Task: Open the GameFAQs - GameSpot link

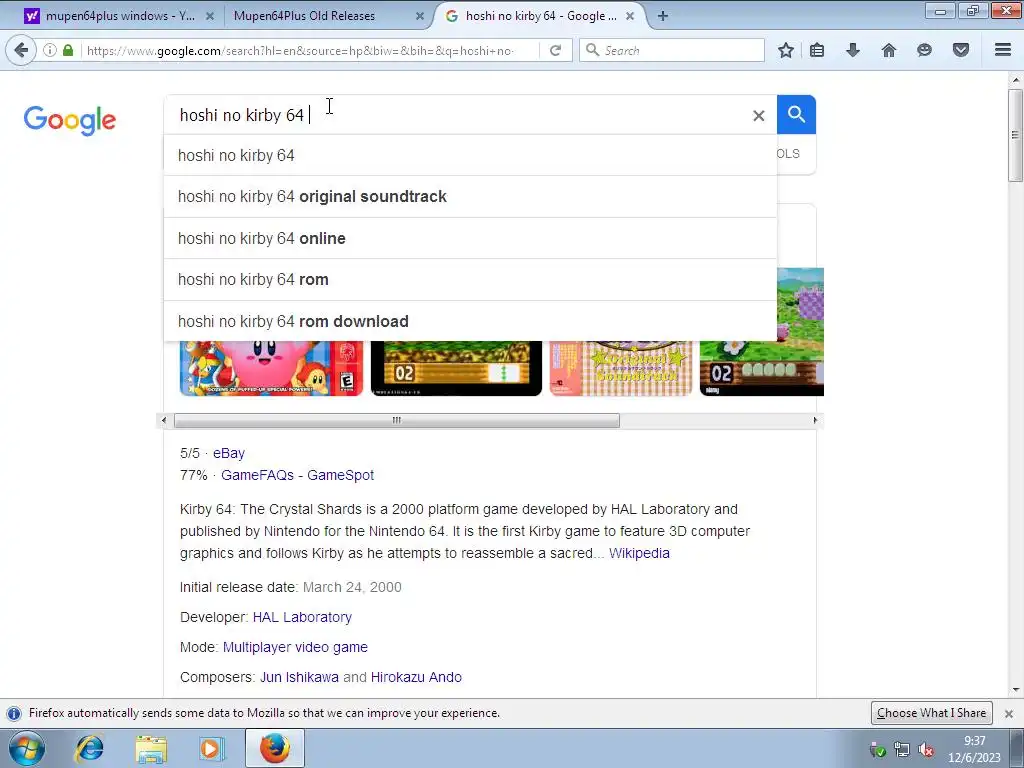Action: (297, 475)
